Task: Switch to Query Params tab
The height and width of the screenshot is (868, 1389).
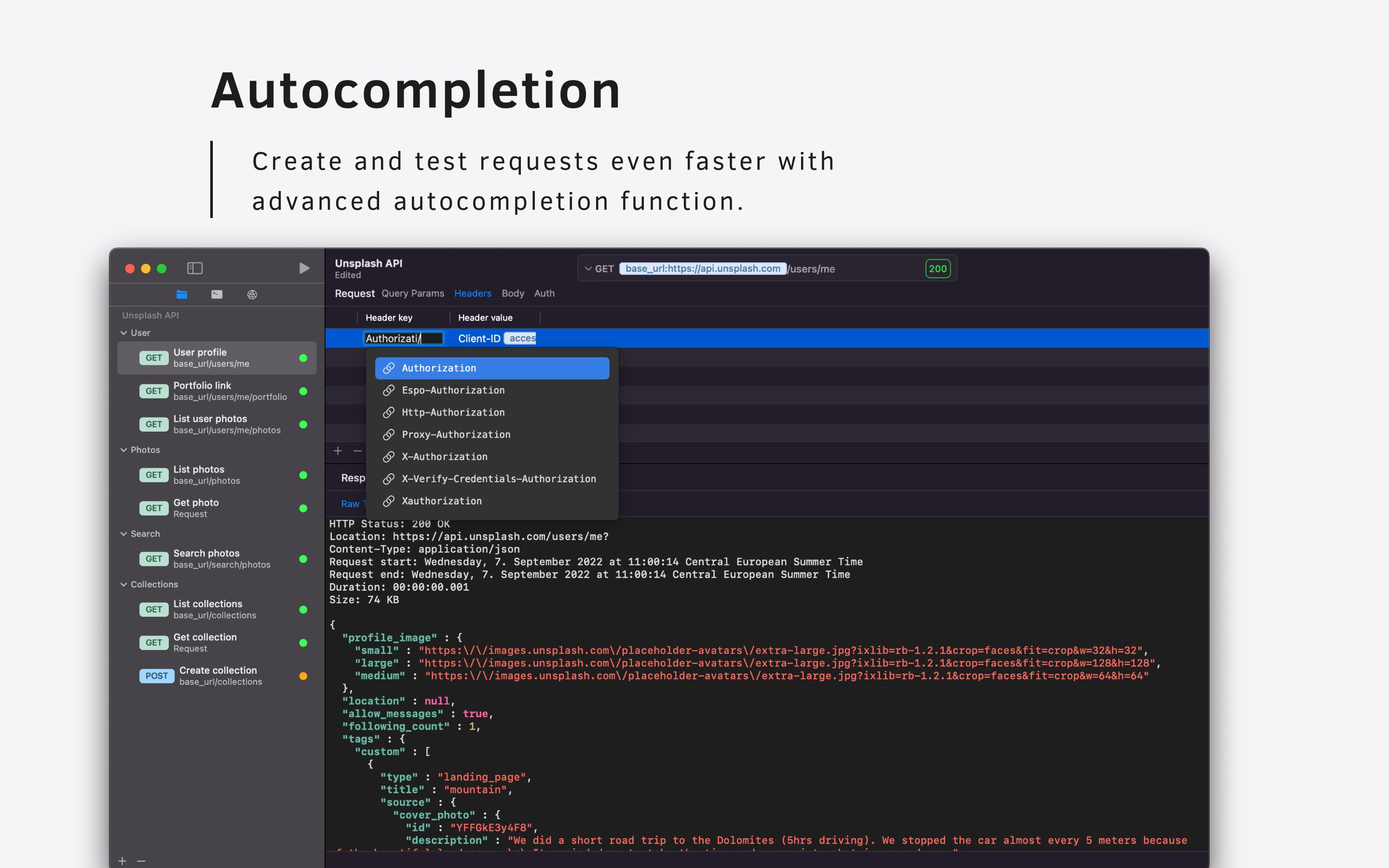Action: point(413,293)
